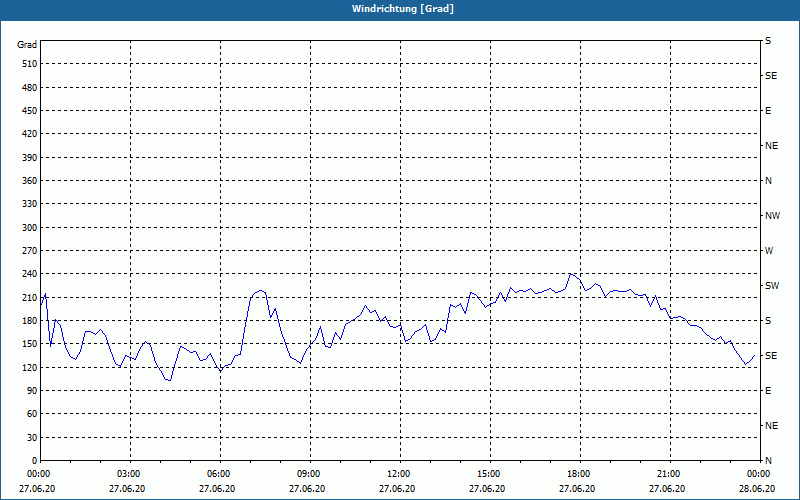The image size is (800, 500).
Task: Click the 15:00 time label
Action: coord(487,474)
